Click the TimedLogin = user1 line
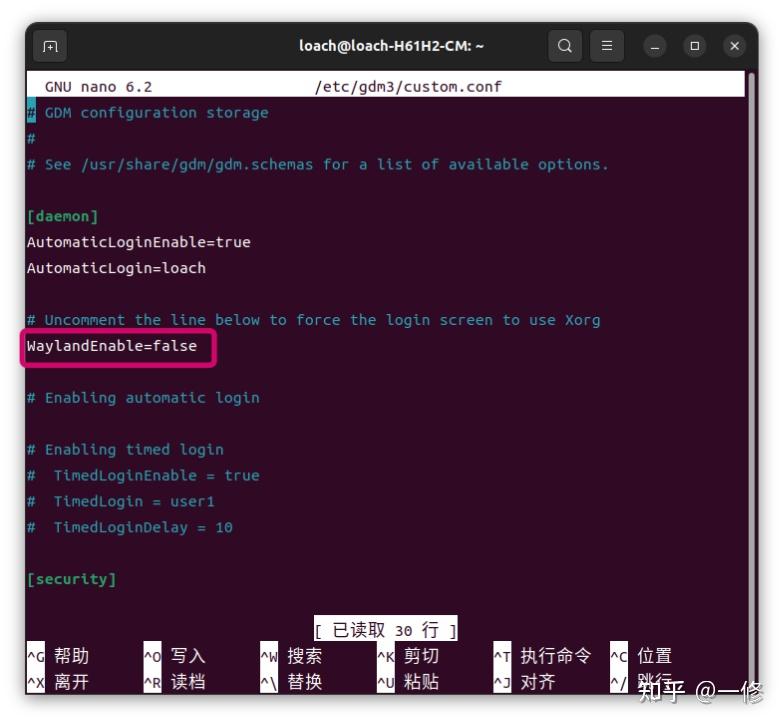 point(121,502)
